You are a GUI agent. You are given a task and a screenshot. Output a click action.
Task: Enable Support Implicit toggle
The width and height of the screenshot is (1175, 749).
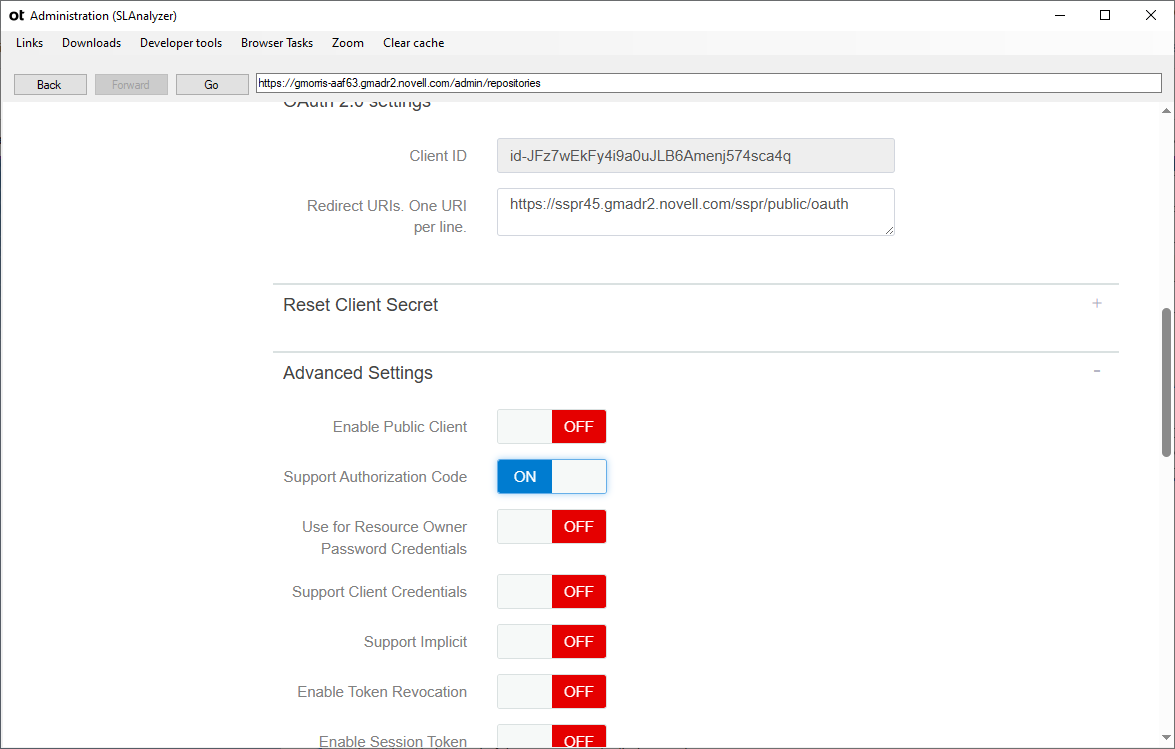tap(551, 641)
